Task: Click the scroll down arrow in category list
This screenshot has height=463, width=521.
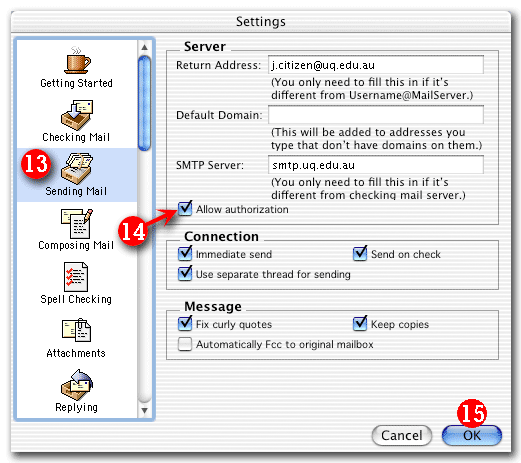Action: pyautogui.click(x=144, y=410)
